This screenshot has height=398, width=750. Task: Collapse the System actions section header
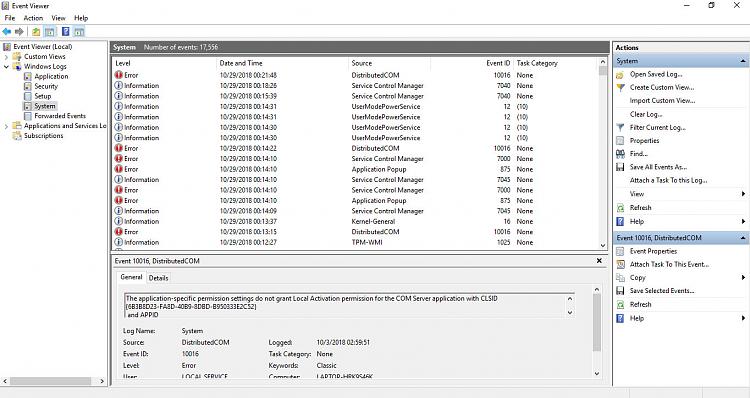(x=743, y=61)
